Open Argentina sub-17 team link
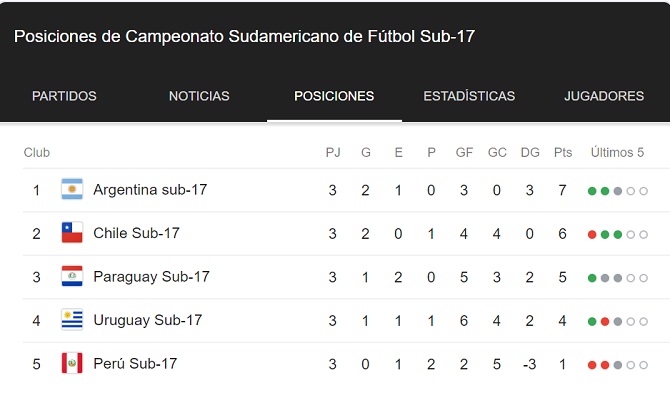This screenshot has height=410, width=670. pyautogui.click(x=150, y=189)
